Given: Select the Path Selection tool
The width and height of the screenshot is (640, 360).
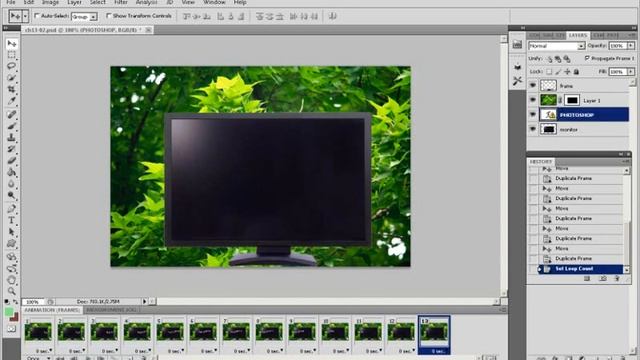Looking at the screenshot, I should tap(11, 232).
